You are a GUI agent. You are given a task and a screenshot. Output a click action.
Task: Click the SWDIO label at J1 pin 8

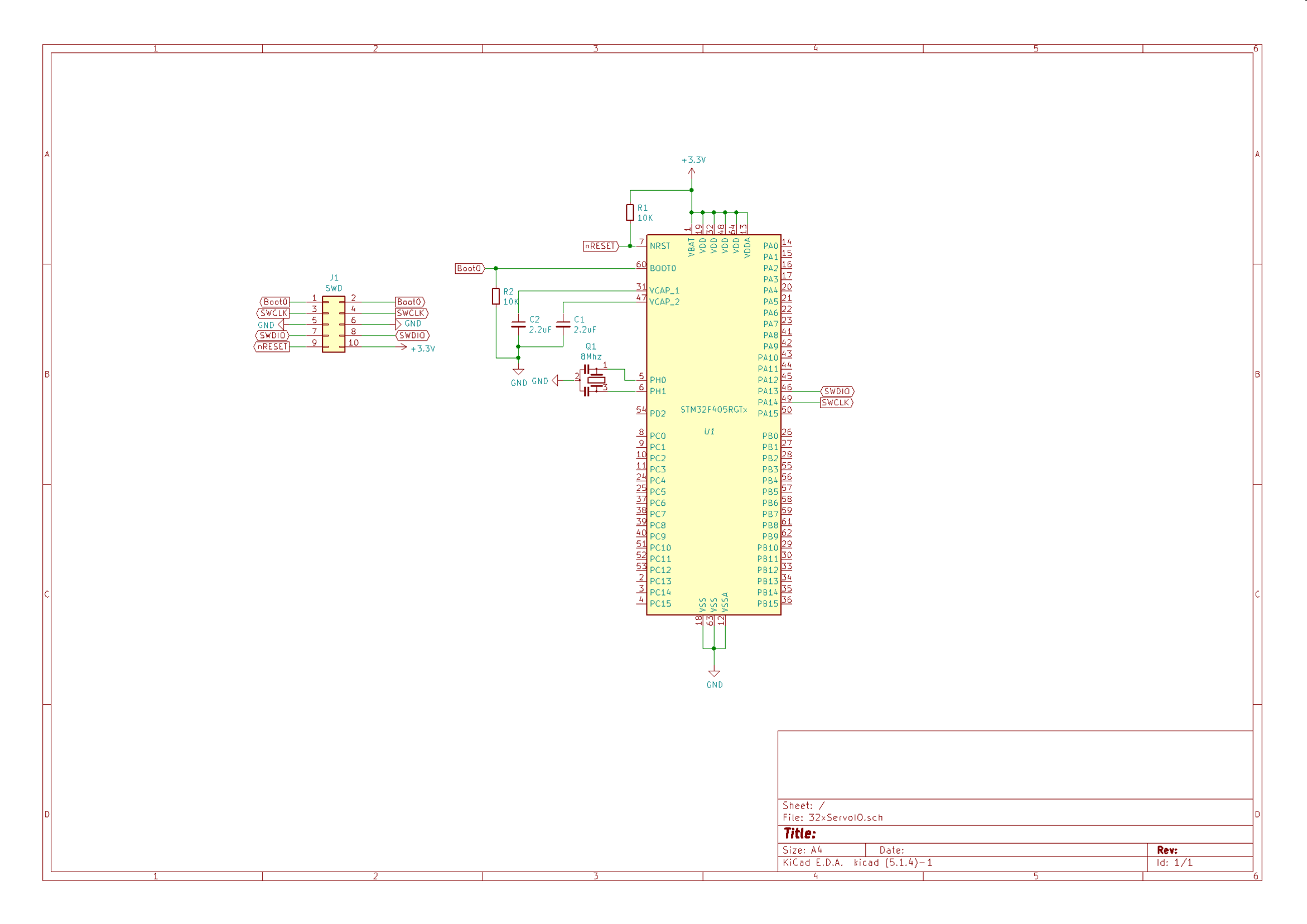tap(412, 335)
